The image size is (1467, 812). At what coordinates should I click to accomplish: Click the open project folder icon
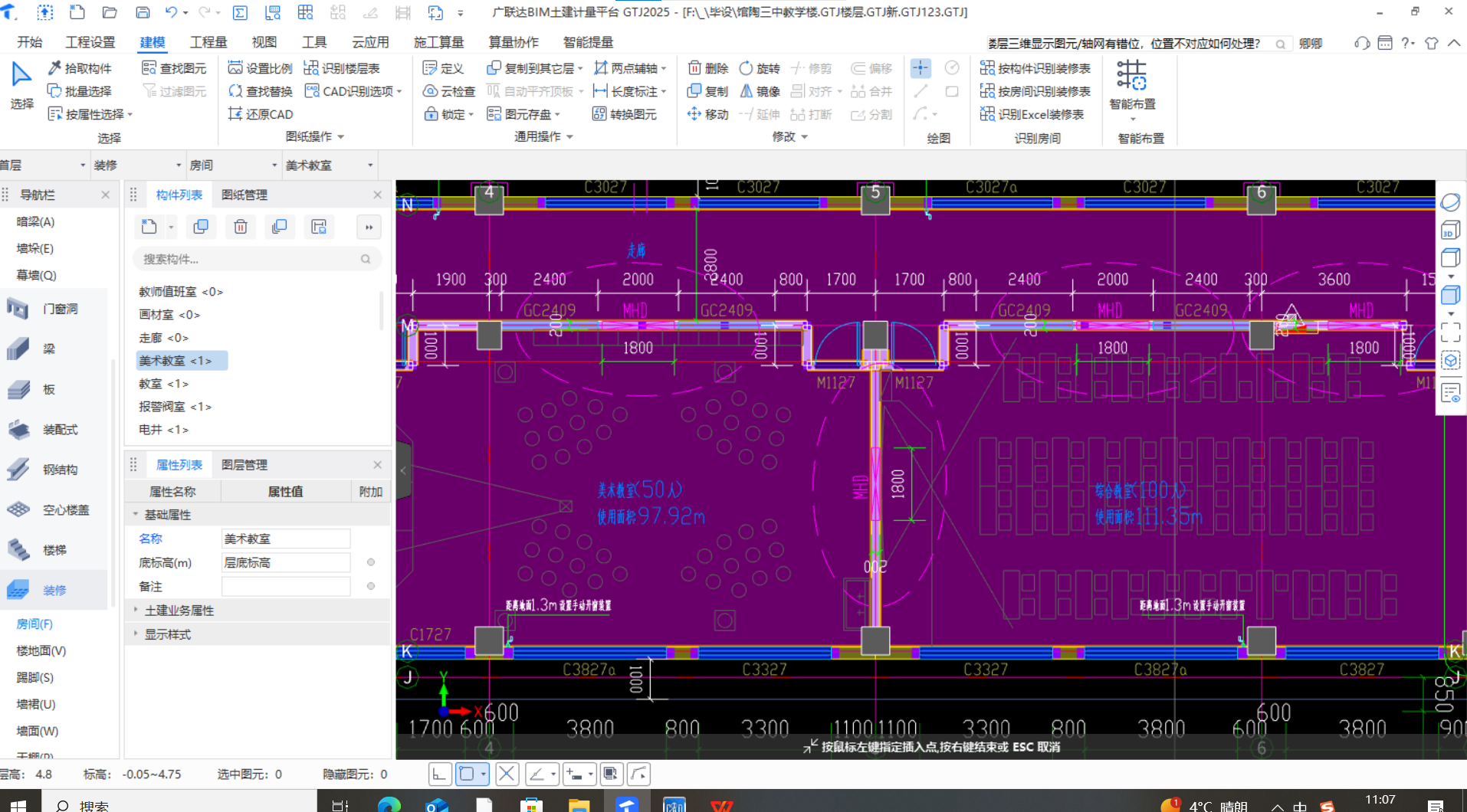pos(110,12)
